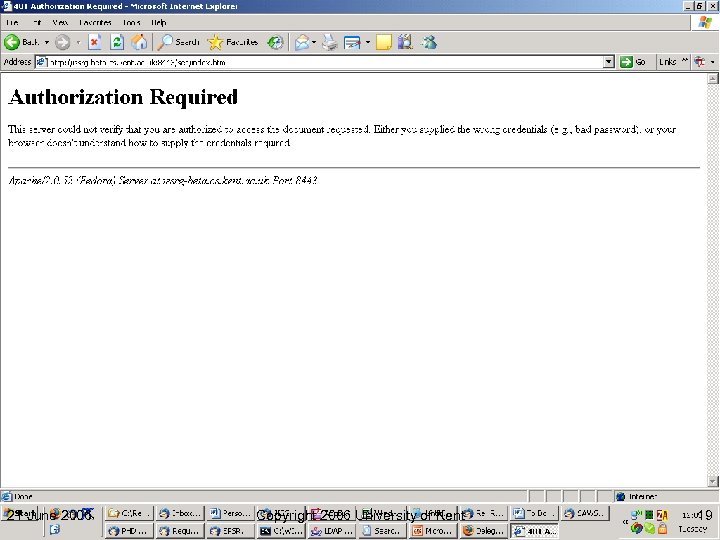
Task: Expand the Back button history dropdown
Action: pyautogui.click(x=47, y=42)
